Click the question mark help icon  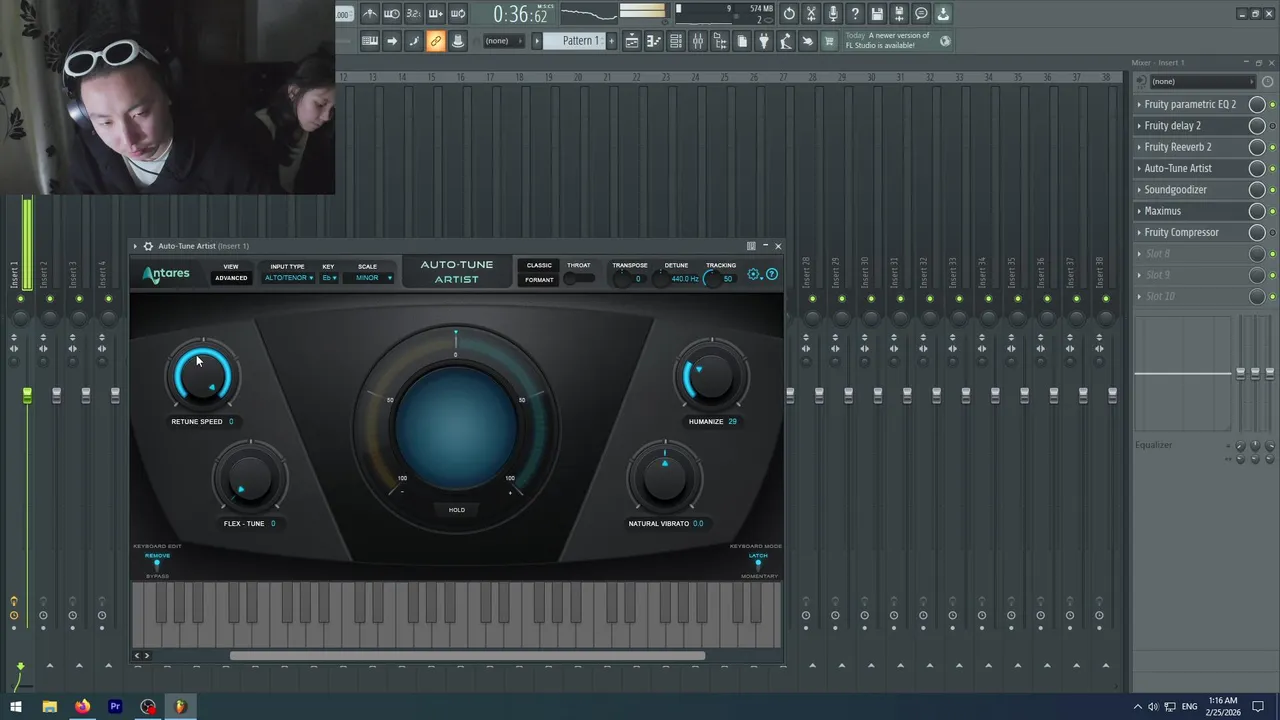point(855,14)
